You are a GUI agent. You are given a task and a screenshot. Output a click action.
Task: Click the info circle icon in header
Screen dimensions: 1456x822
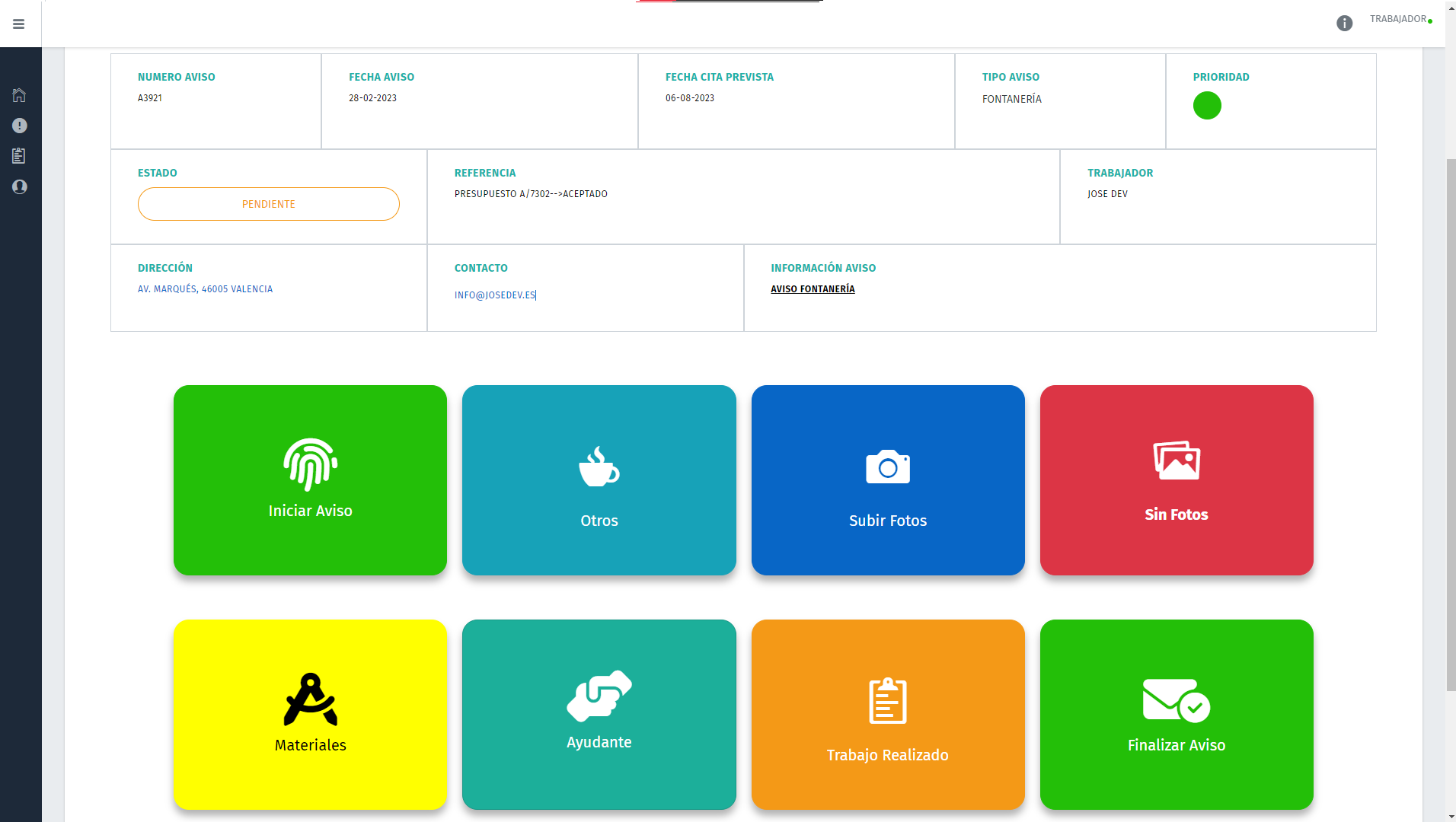(1344, 24)
